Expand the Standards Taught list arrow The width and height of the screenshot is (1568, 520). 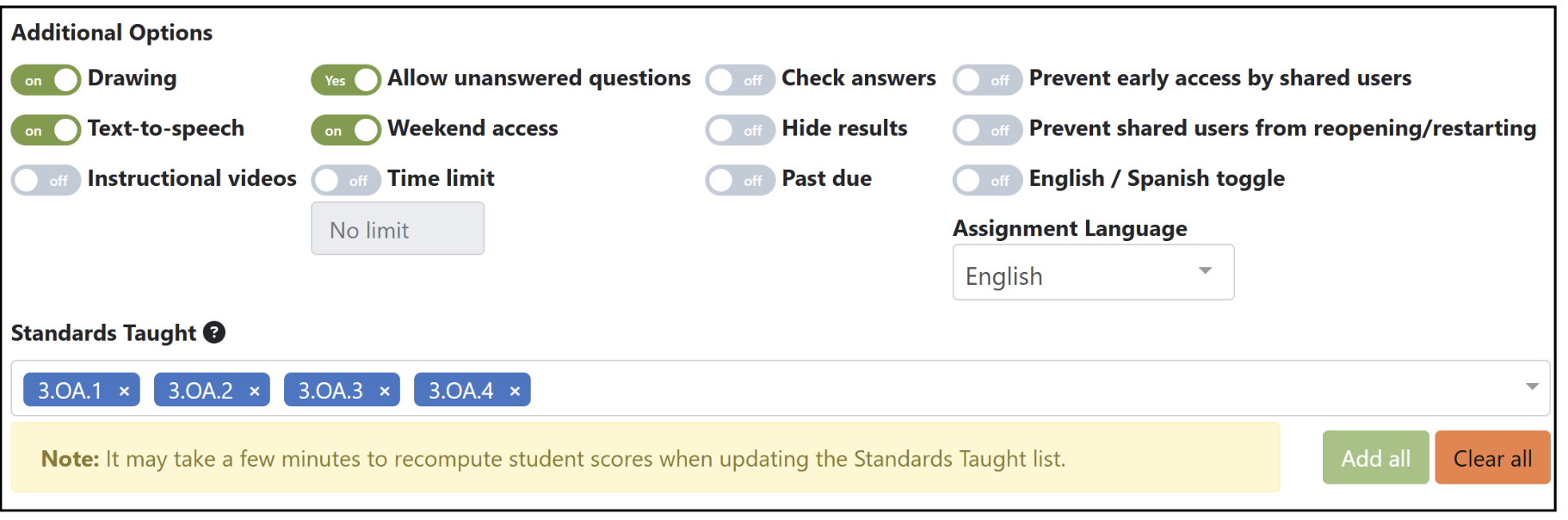(1532, 387)
